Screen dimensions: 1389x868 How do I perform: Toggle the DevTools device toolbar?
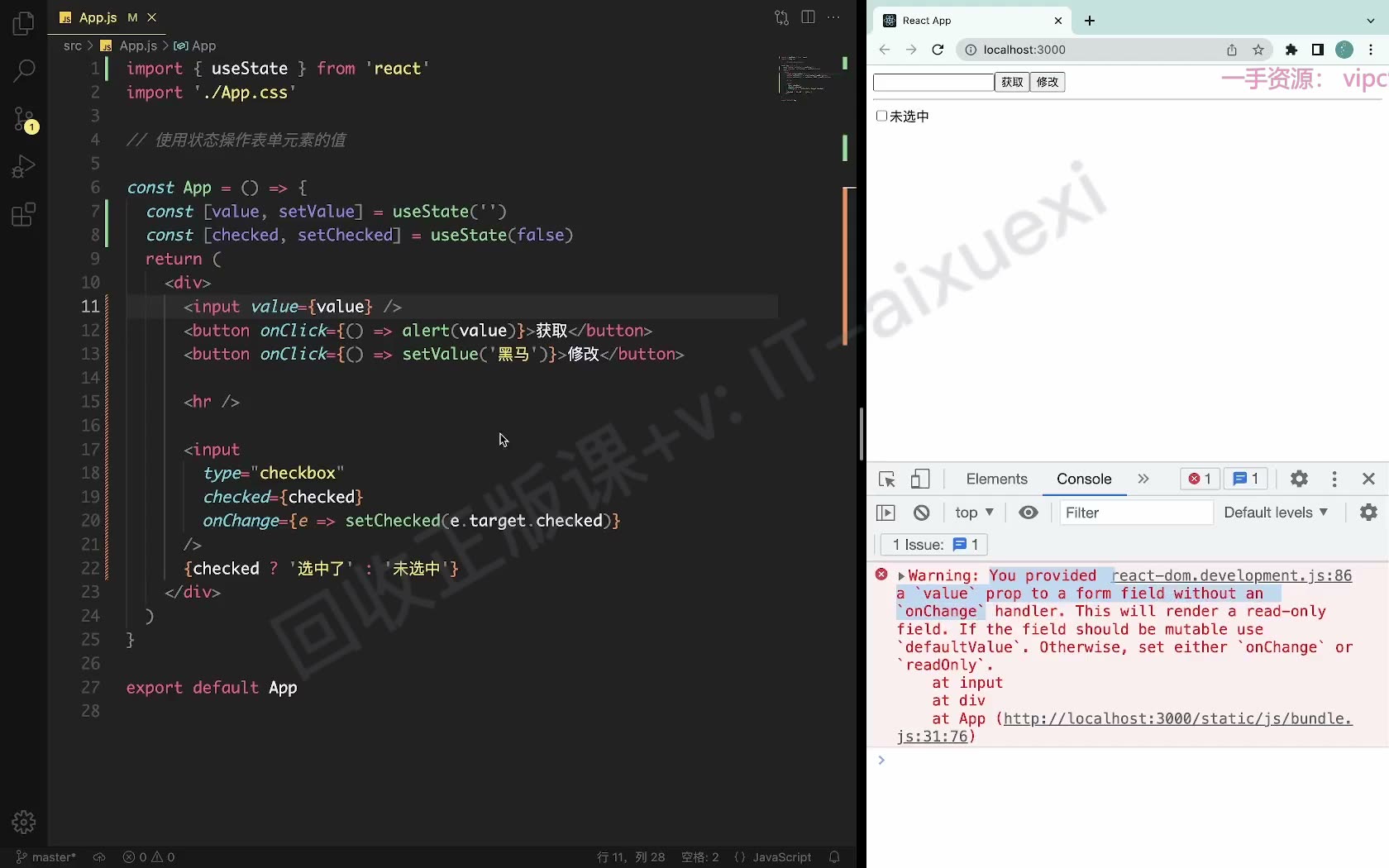pos(920,479)
